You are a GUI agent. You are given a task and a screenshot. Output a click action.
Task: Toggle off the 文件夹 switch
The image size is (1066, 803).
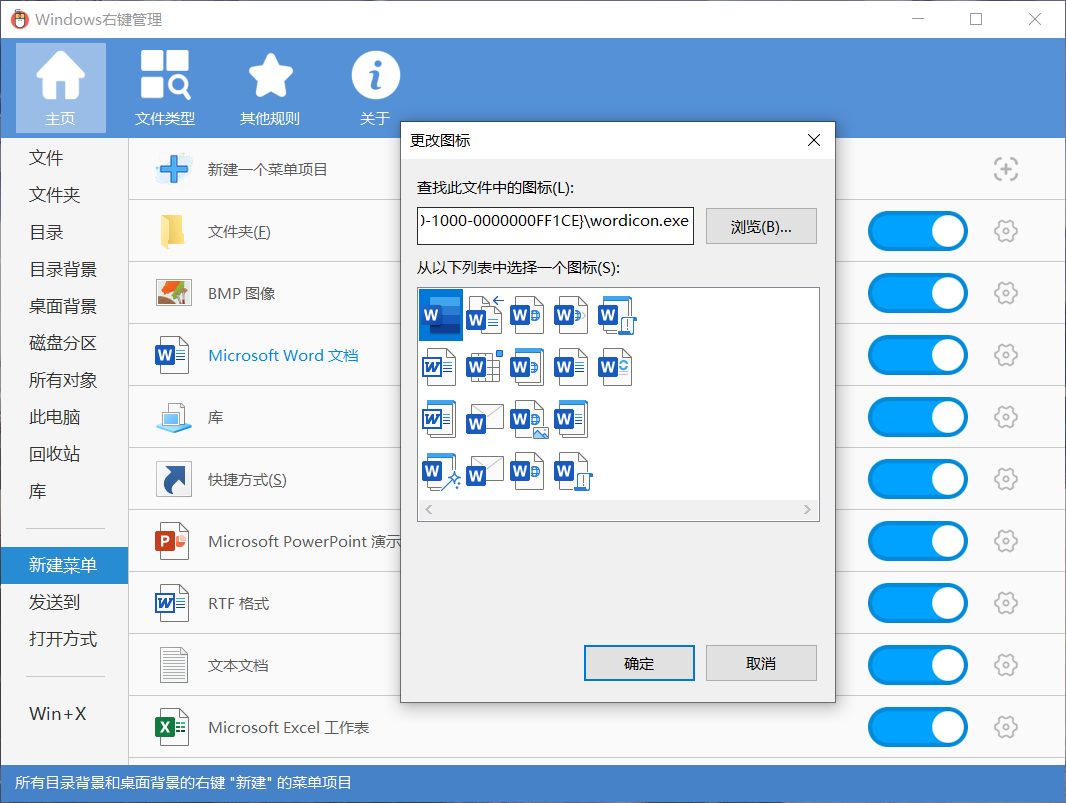(917, 231)
